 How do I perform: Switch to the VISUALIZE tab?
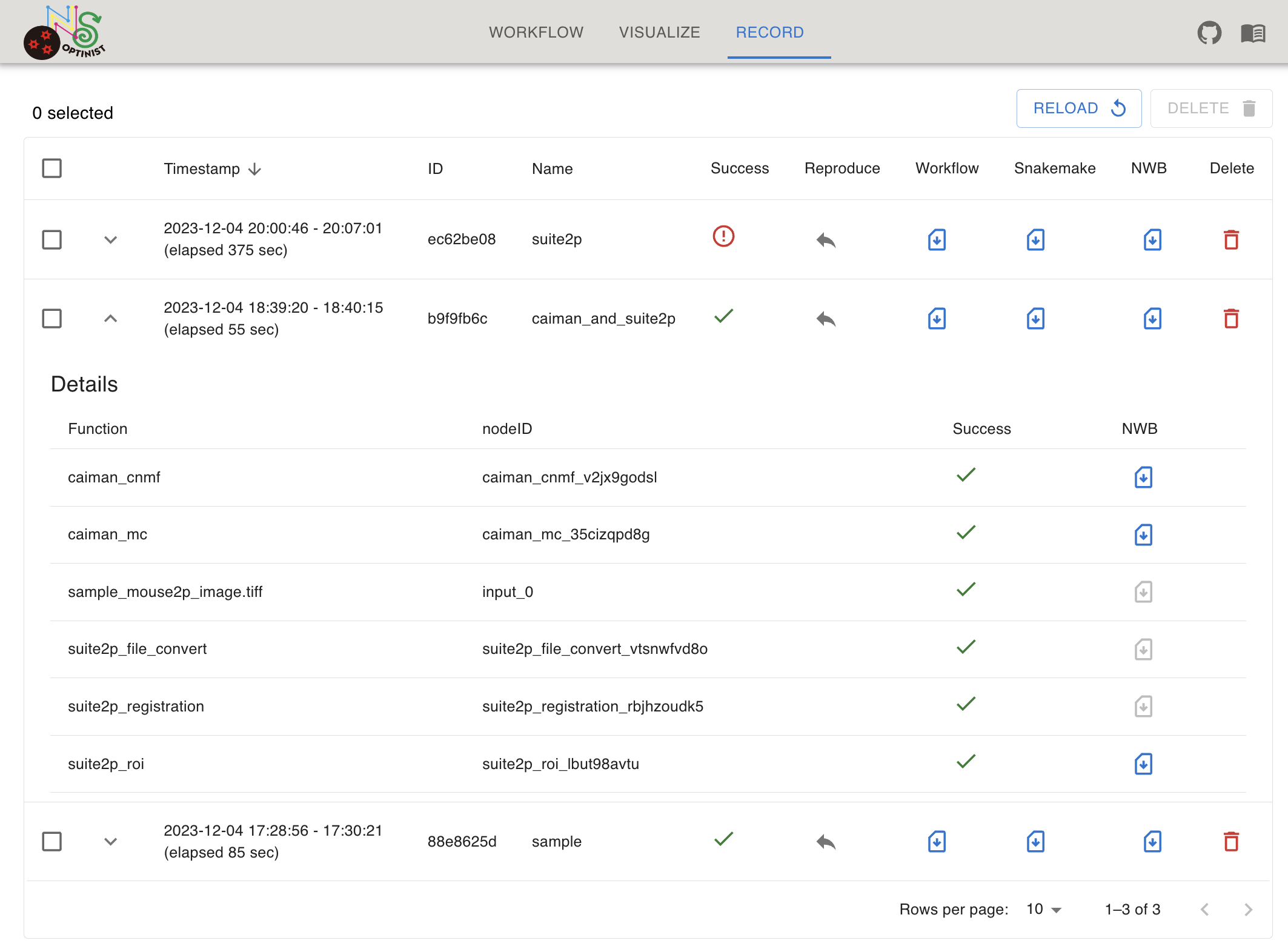pos(659,33)
